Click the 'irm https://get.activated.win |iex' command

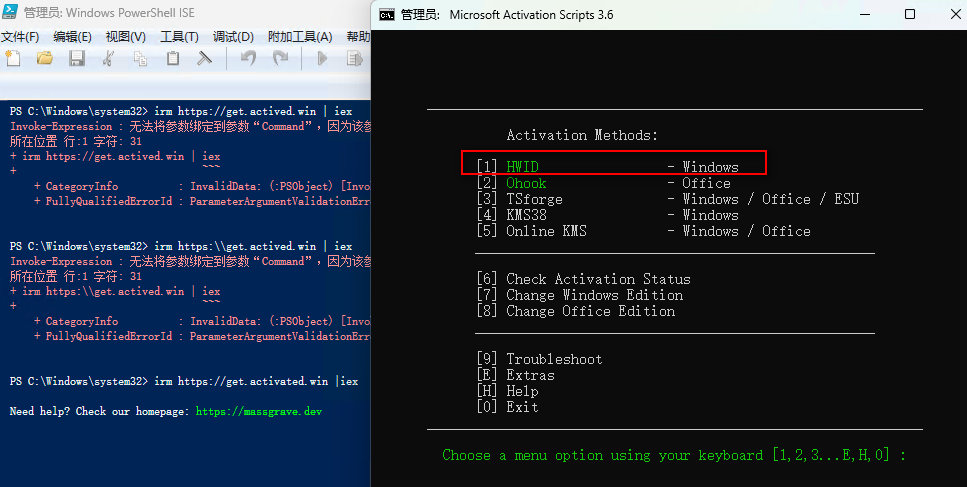[x=256, y=382]
